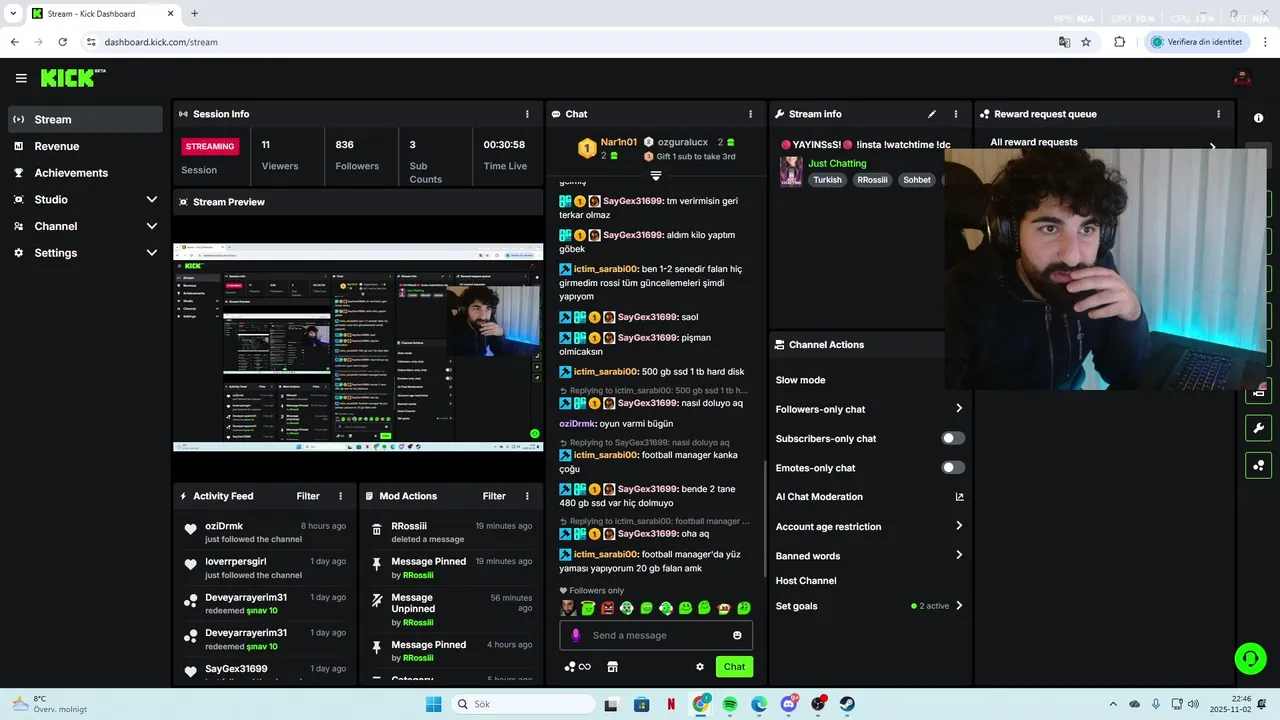Open Chat panel options menu
1280x720 pixels.
[x=750, y=114]
